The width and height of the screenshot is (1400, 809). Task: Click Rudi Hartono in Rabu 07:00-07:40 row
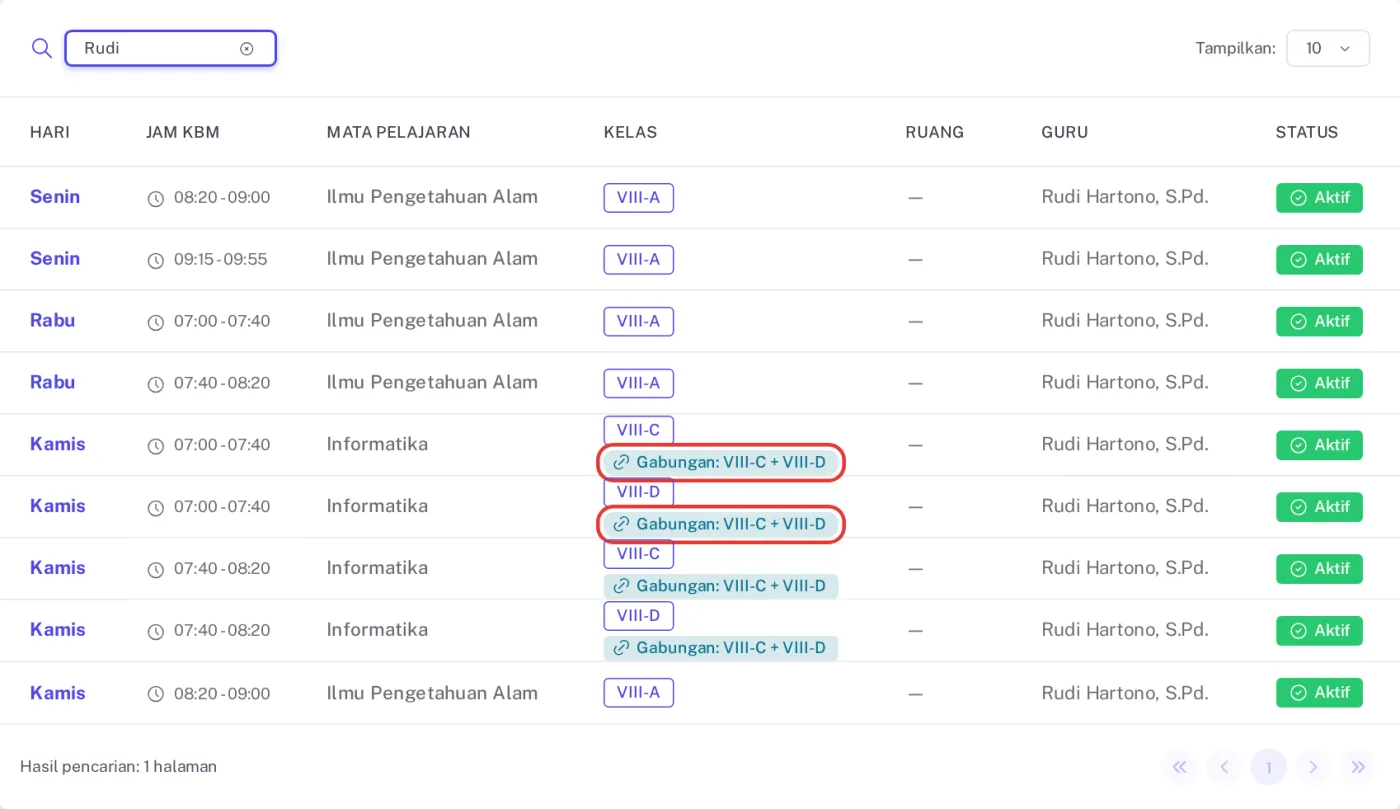tap(1125, 321)
